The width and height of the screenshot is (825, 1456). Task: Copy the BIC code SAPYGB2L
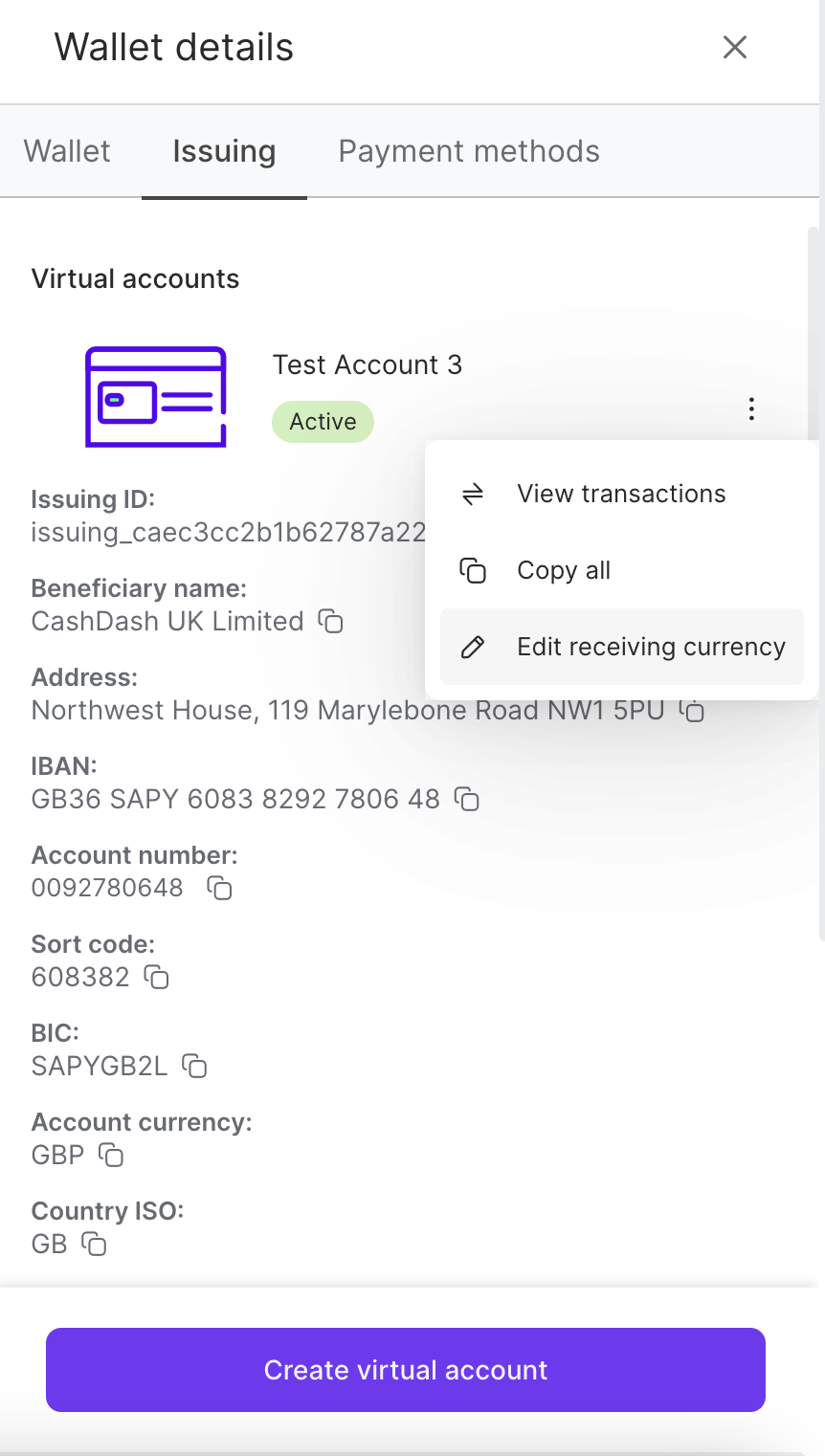(195, 1067)
